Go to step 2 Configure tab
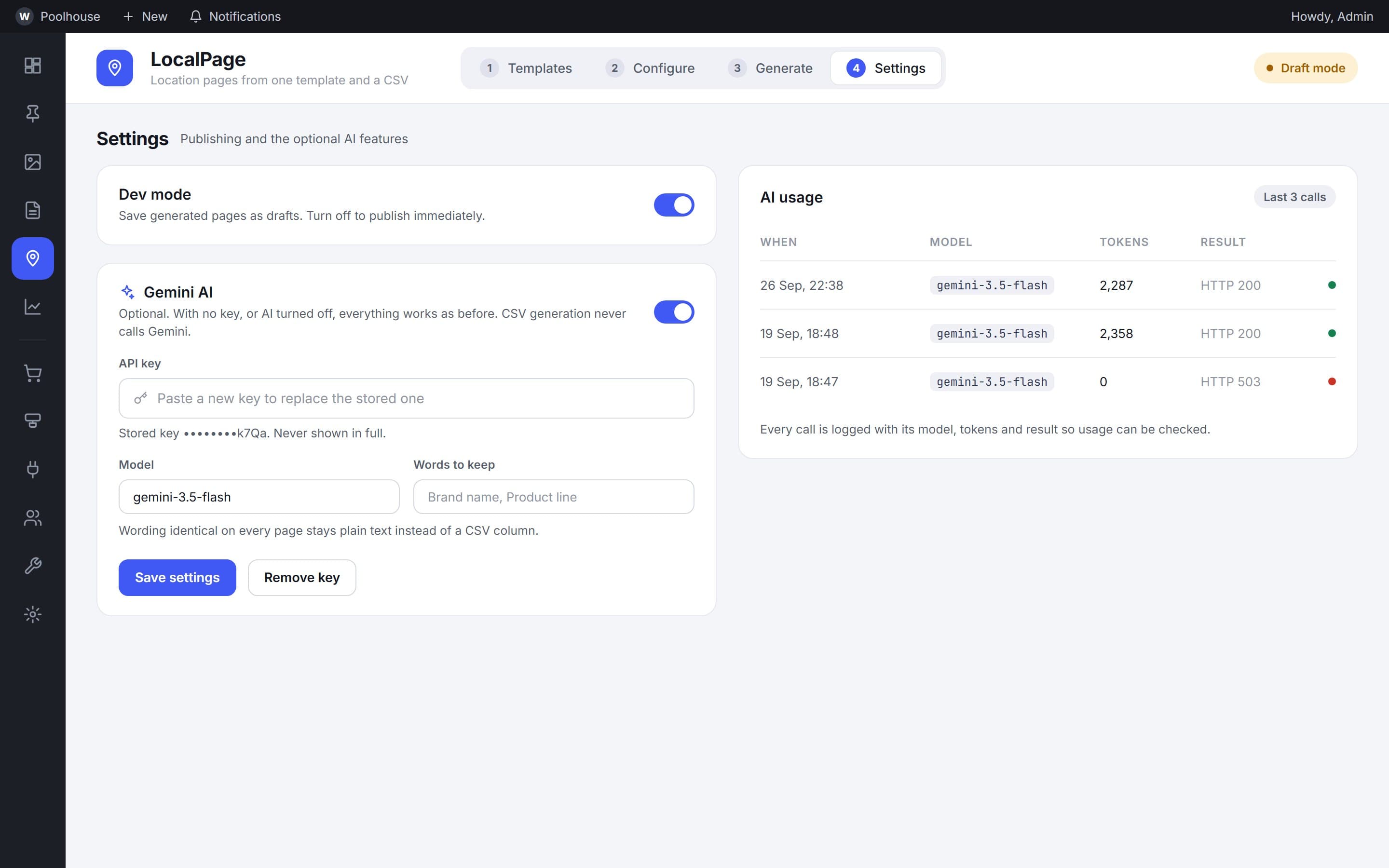Screen dimensions: 1389x868 click(x=650, y=68)
